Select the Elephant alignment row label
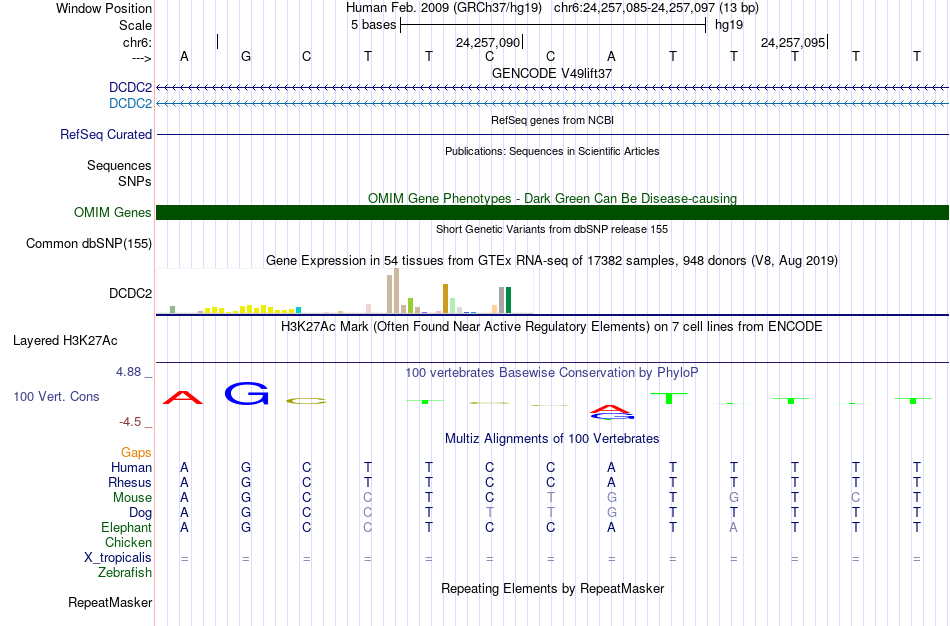The width and height of the screenshot is (950, 626). (x=126, y=527)
